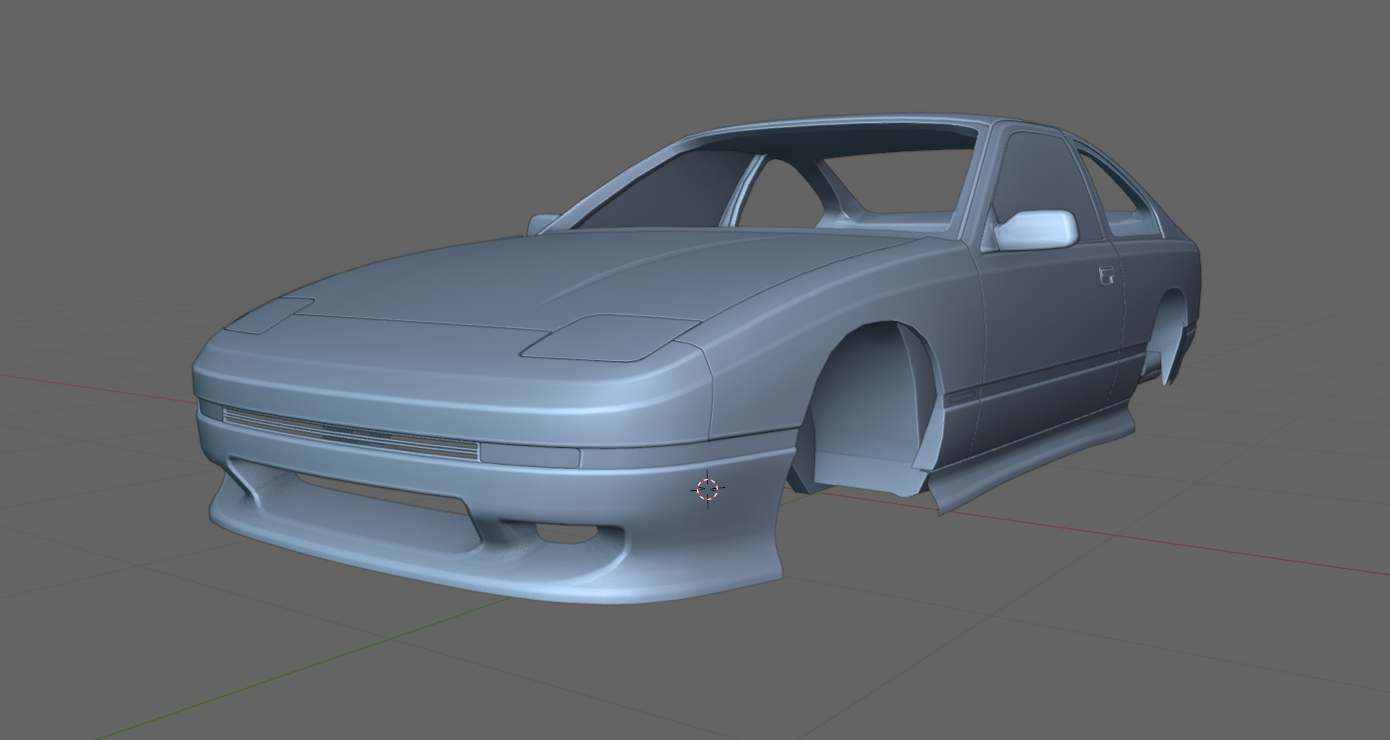Select the car's large door-mounted side mirror
The height and width of the screenshot is (740, 1390).
pyautogui.click(x=1035, y=230)
